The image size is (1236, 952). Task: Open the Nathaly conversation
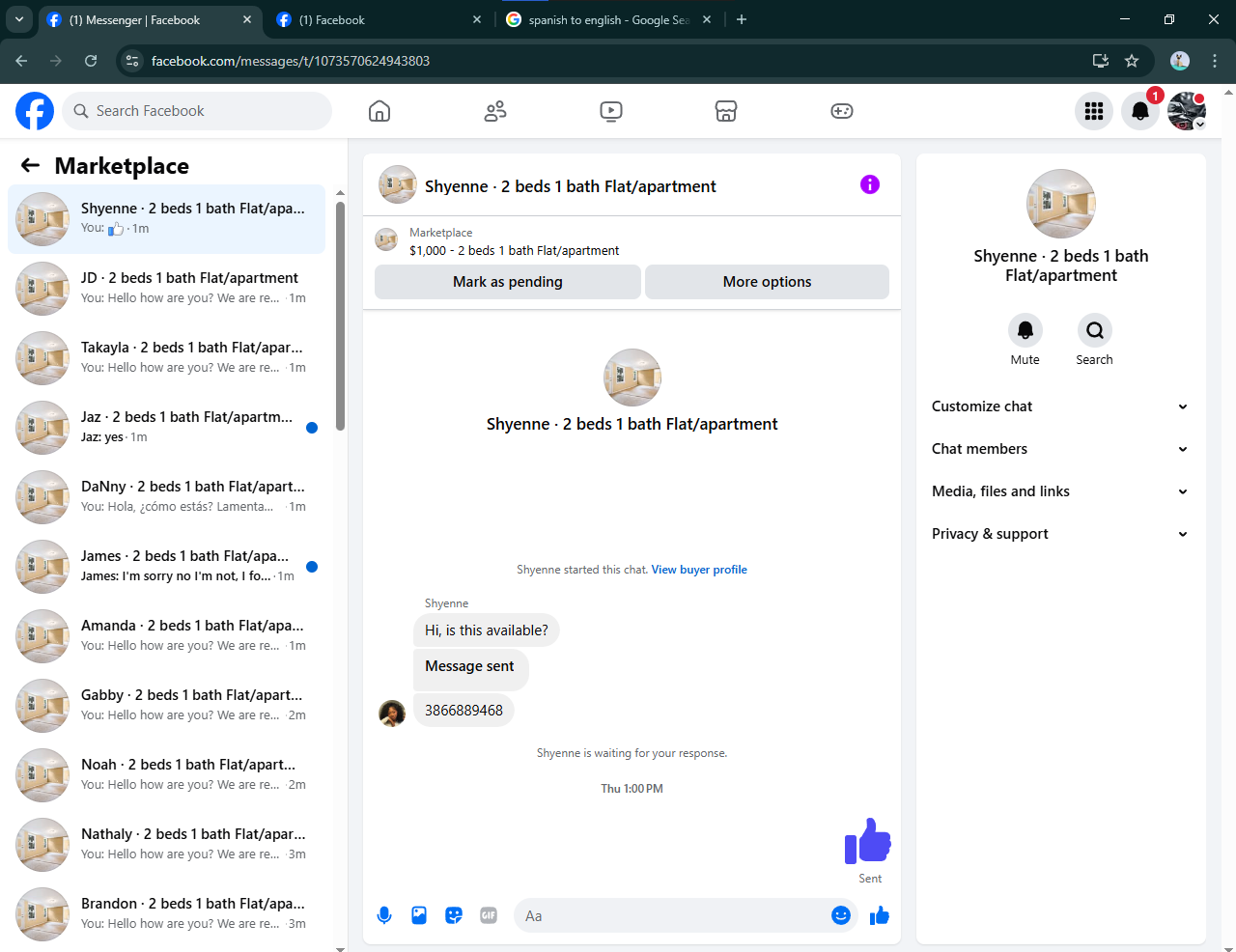coord(167,845)
